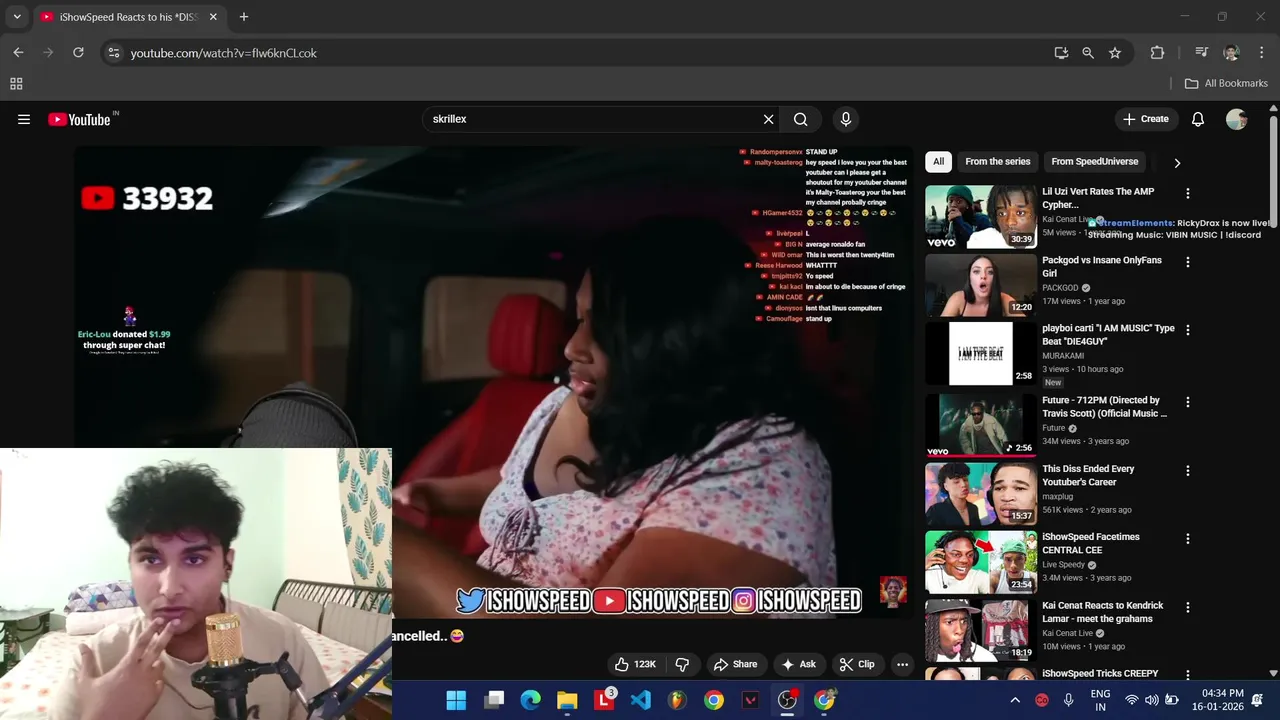Create a Clip of the video

coord(857,664)
